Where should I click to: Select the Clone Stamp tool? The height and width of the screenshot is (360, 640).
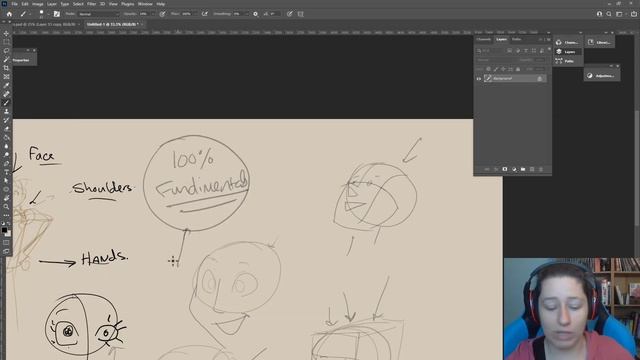click(x=6, y=111)
